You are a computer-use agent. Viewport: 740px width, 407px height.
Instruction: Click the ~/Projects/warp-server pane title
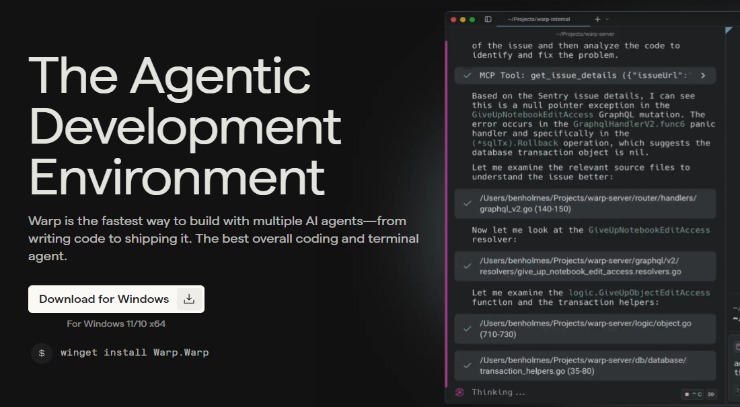point(585,34)
